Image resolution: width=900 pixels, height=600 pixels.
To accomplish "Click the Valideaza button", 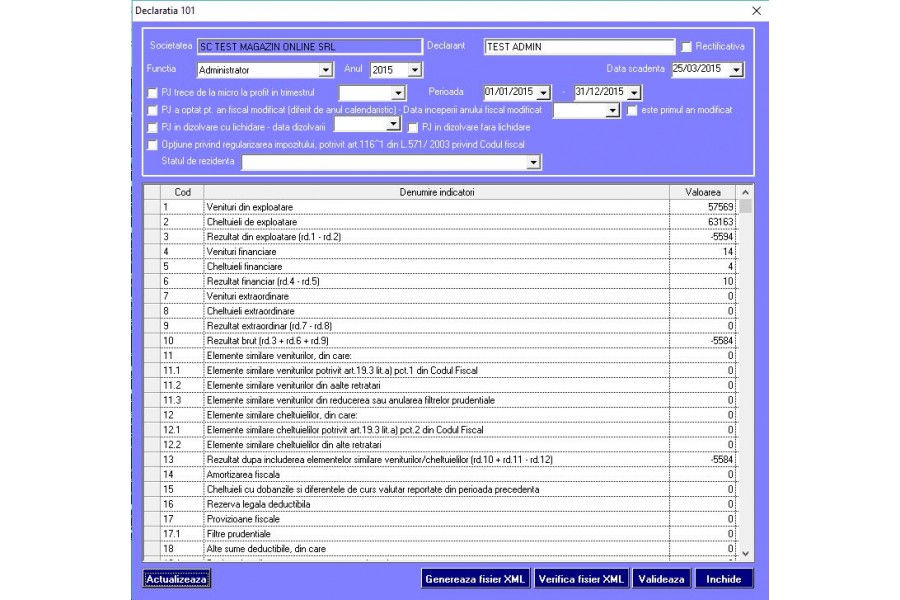I will [661, 579].
